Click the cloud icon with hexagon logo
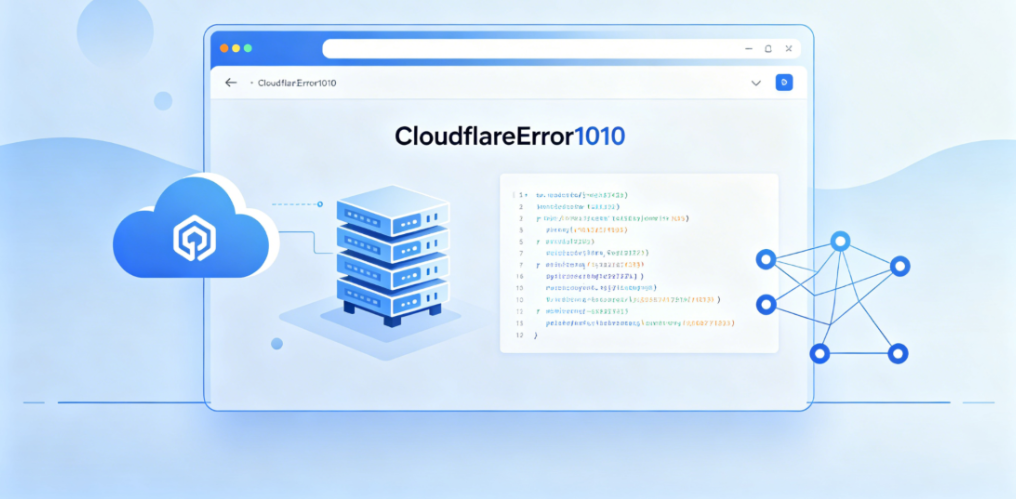 pos(194,226)
